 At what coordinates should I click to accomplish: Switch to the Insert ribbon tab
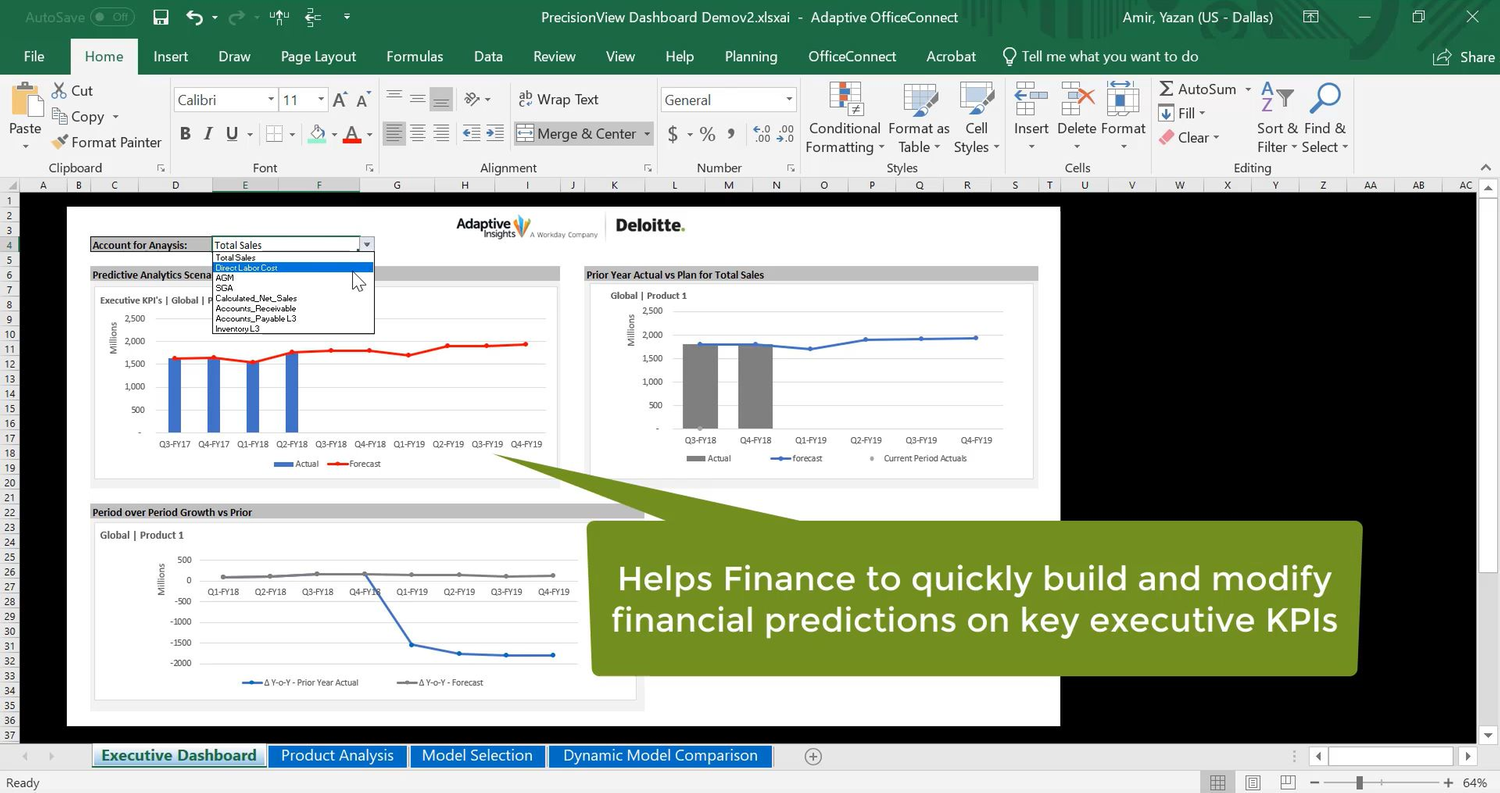[170, 57]
